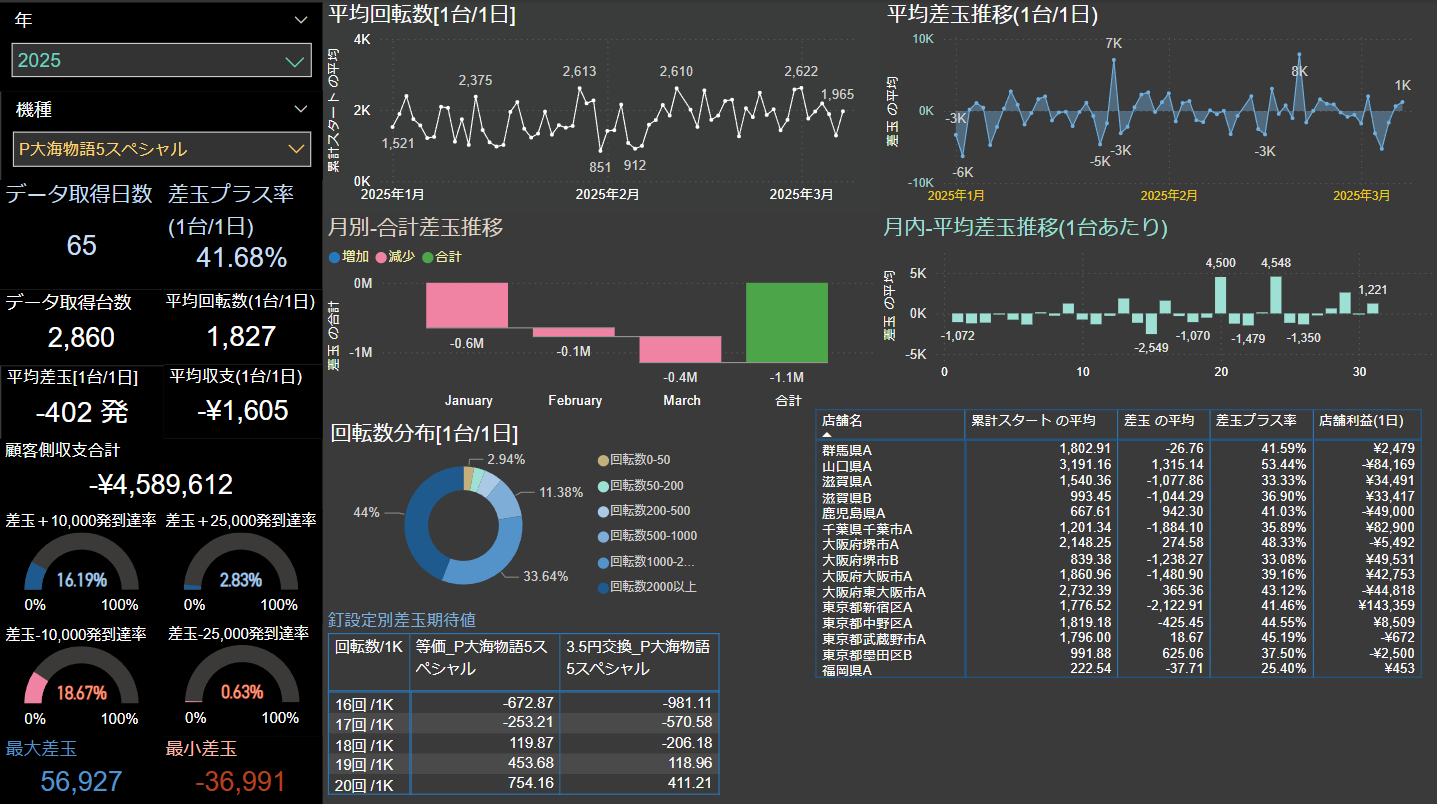Select the 回転数200-500 legend dot

[602, 511]
